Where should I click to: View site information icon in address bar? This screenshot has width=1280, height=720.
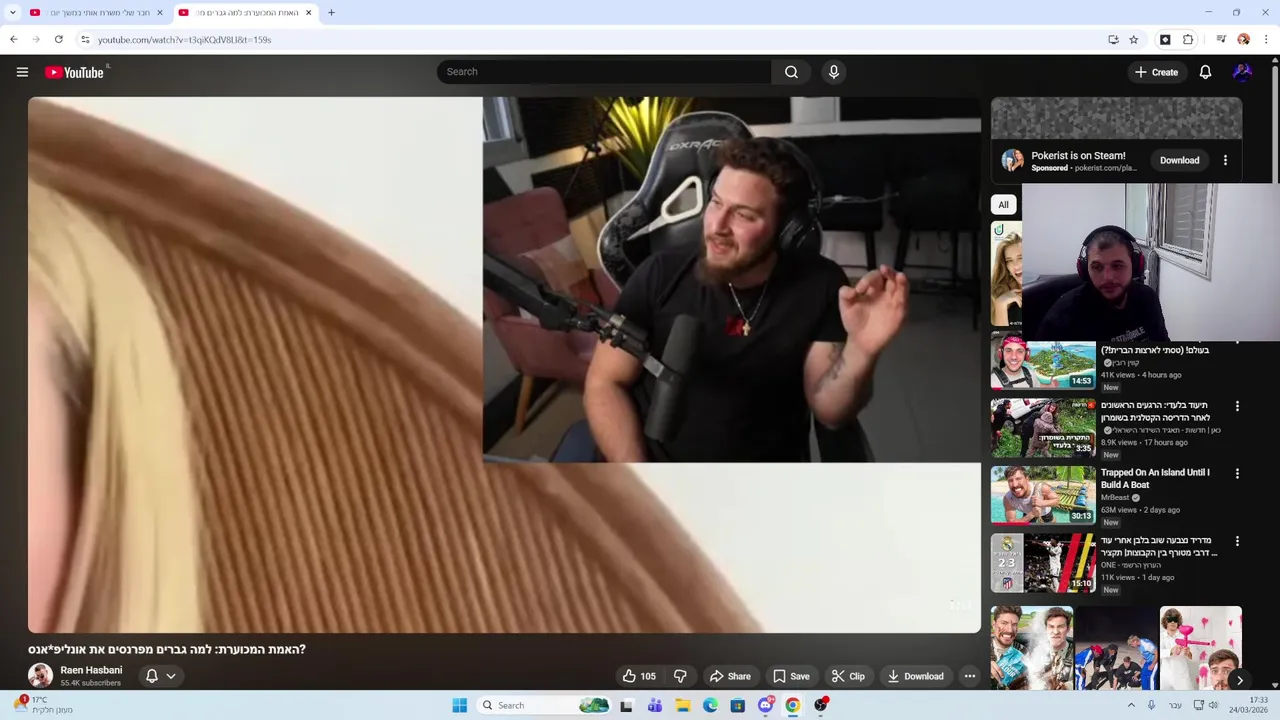85,40
